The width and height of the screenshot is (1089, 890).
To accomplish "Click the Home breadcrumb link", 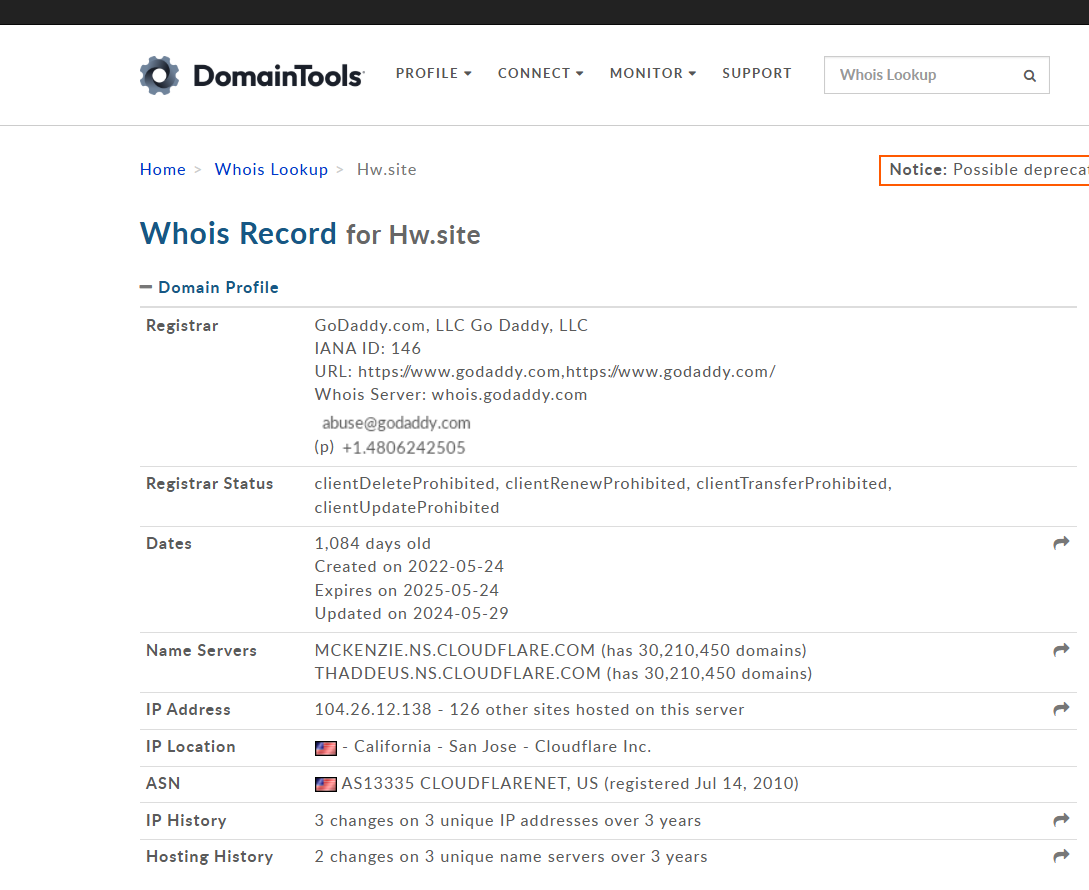I will point(162,169).
